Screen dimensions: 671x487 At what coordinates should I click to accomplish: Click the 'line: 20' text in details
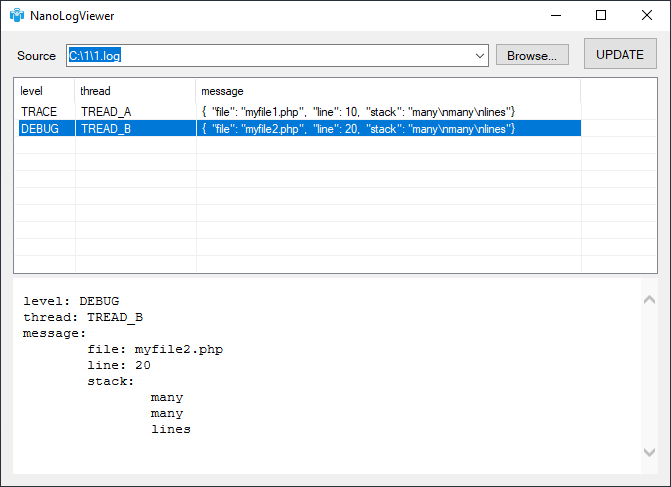[x=119, y=365]
